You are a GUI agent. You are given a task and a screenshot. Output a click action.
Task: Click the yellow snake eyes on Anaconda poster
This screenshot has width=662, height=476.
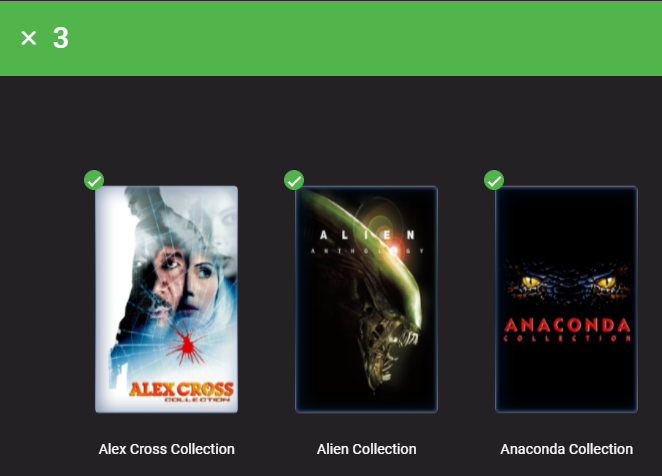[x=567, y=282]
